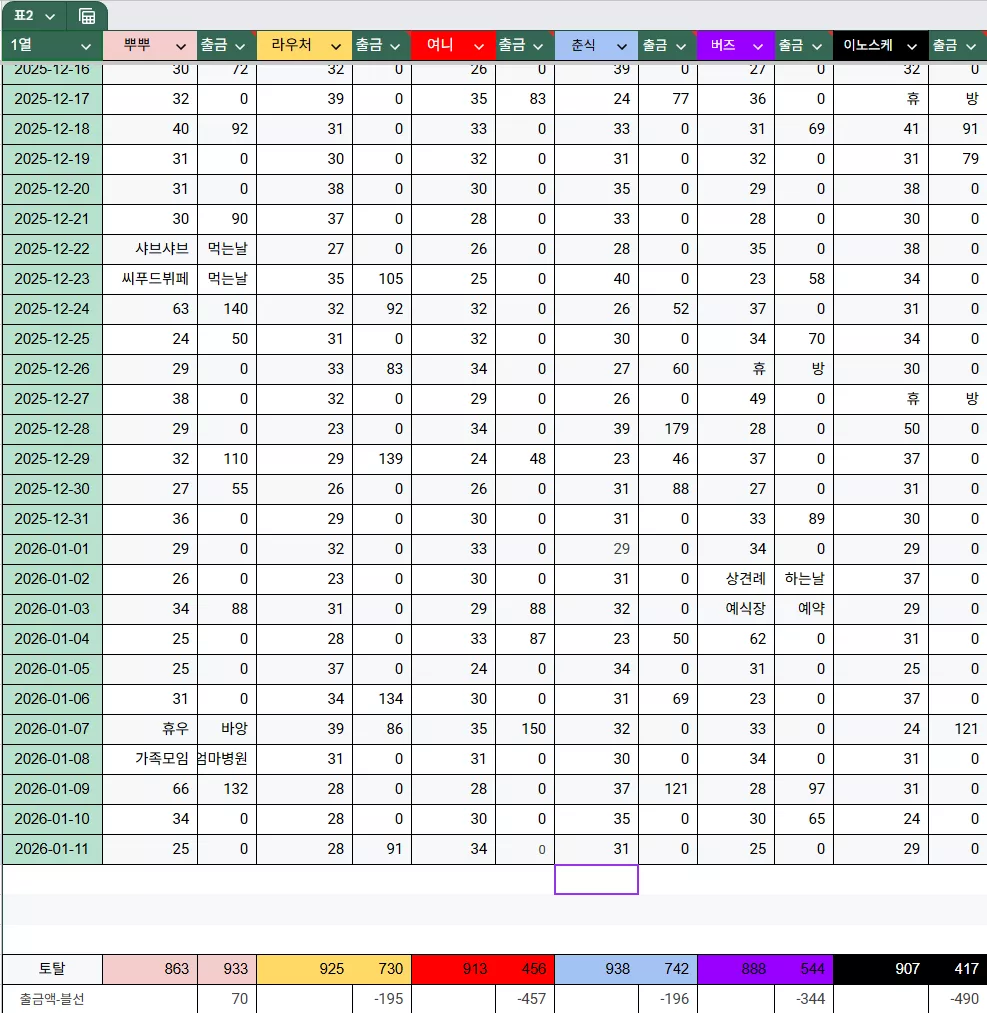This screenshot has height=1013, width=987.
Task: Select the 출금액-블선 label cell
Action: (52, 999)
